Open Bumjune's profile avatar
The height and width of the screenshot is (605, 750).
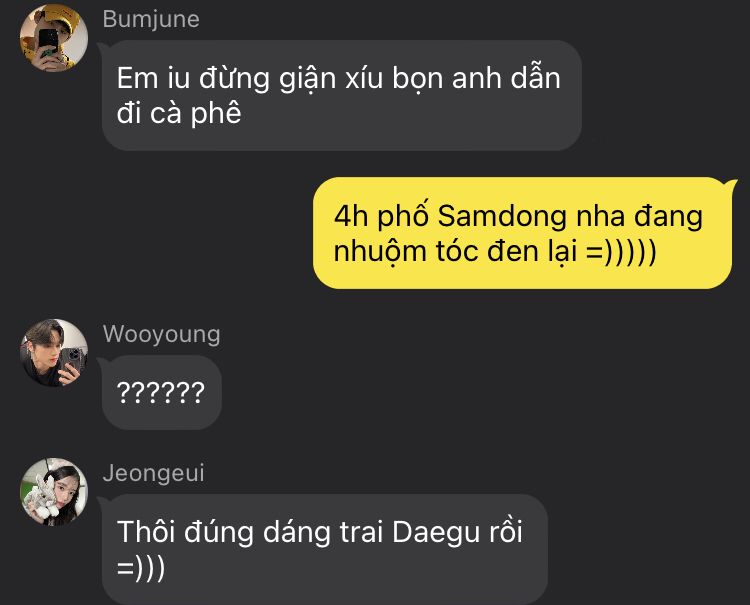pyautogui.click(x=54, y=37)
